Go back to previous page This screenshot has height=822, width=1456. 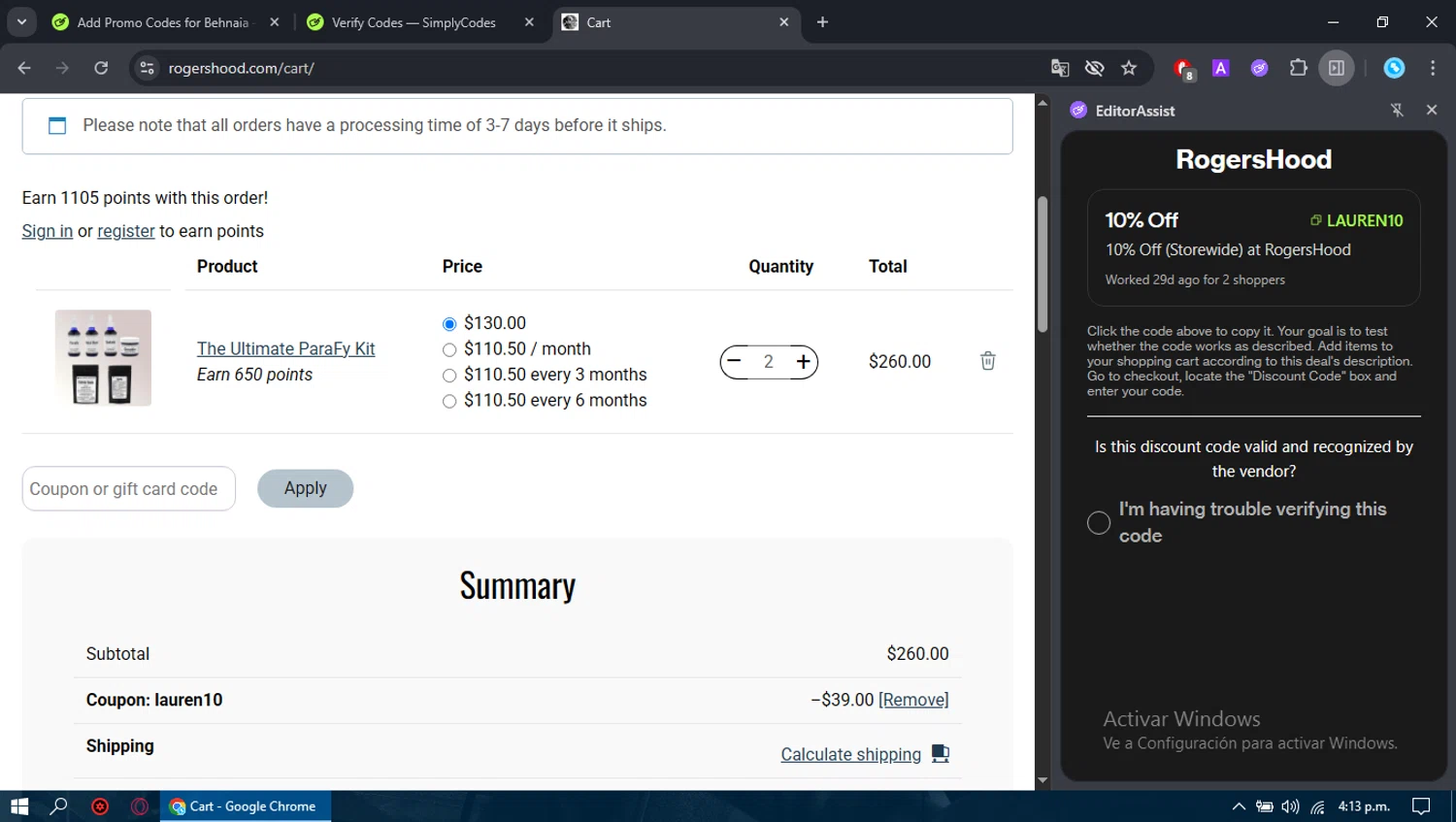24,68
